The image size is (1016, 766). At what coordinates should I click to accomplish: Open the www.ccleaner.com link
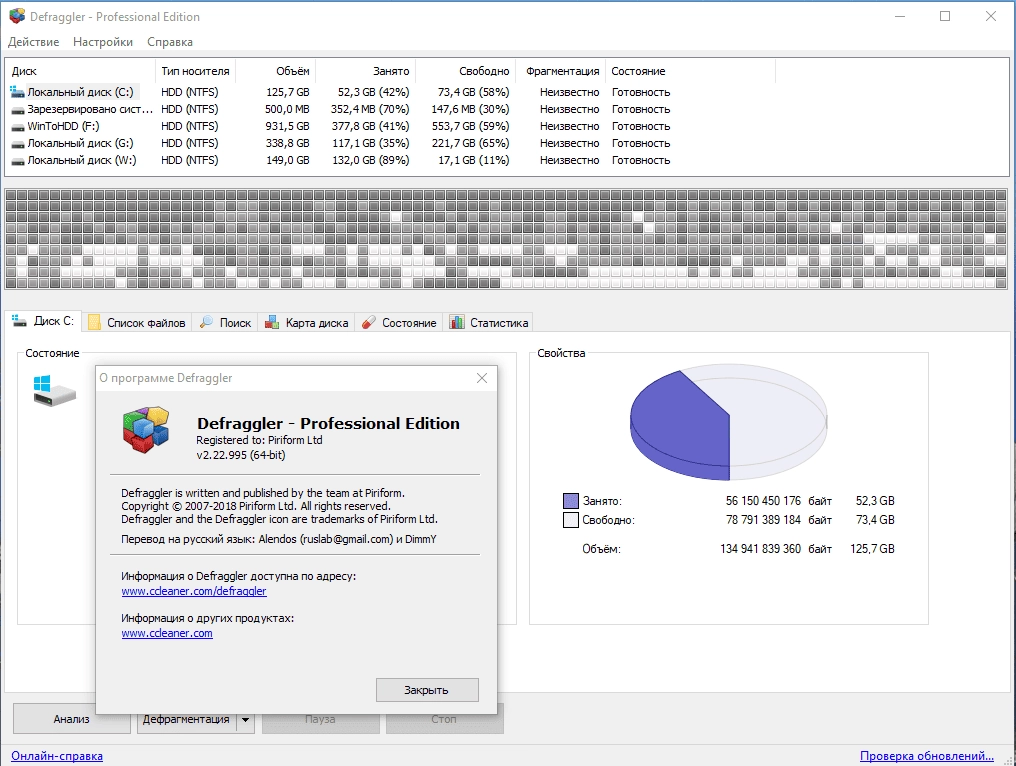coord(167,633)
